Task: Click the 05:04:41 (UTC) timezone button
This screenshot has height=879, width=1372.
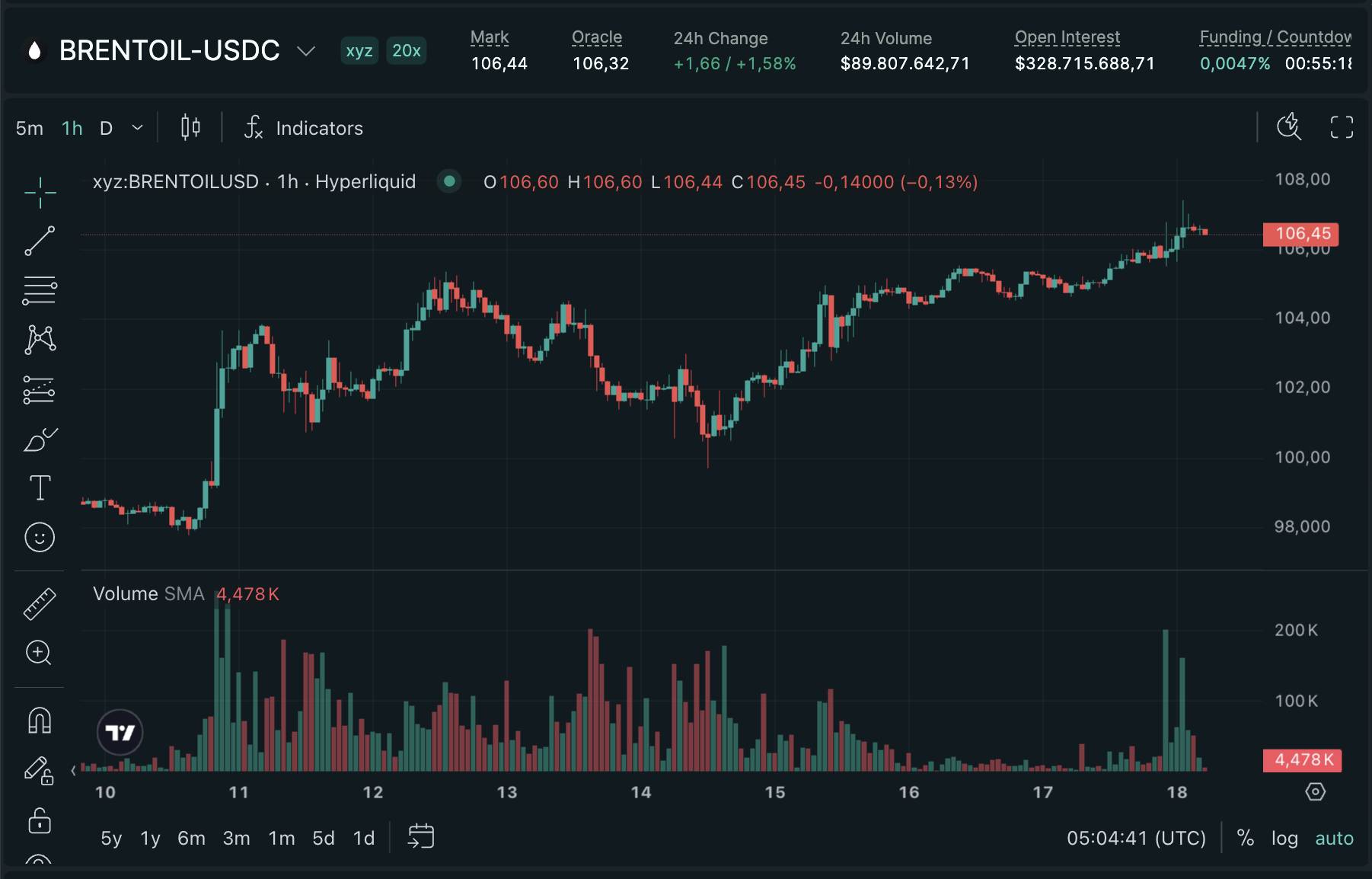Action: (1136, 838)
